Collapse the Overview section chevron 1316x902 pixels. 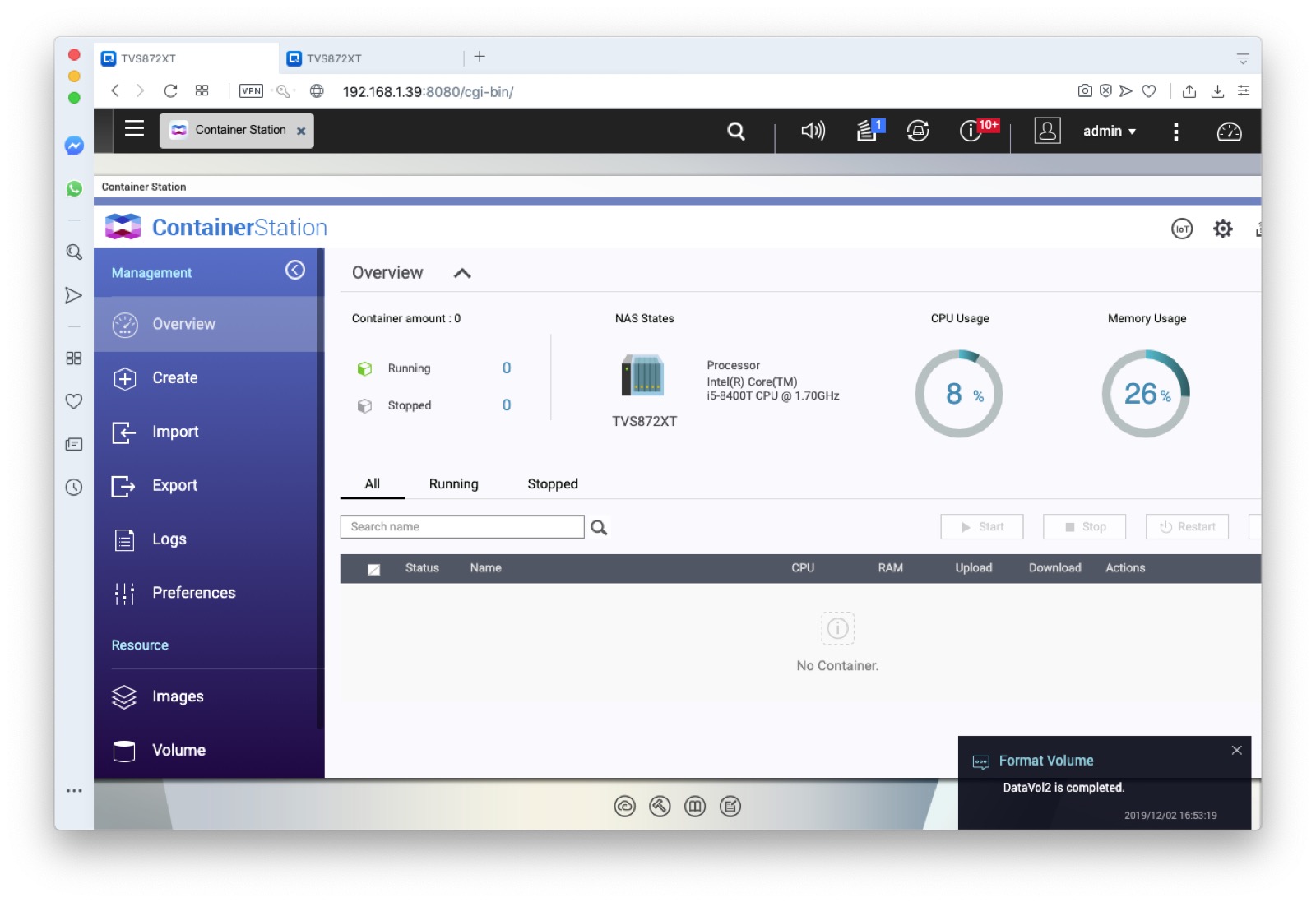coord(462,274)
